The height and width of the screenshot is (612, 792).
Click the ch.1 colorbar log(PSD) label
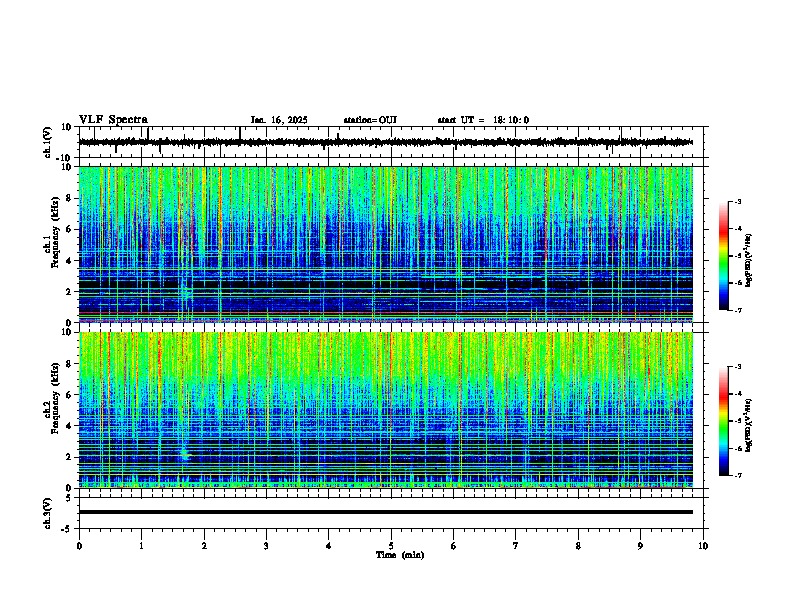tap(748, 260)
